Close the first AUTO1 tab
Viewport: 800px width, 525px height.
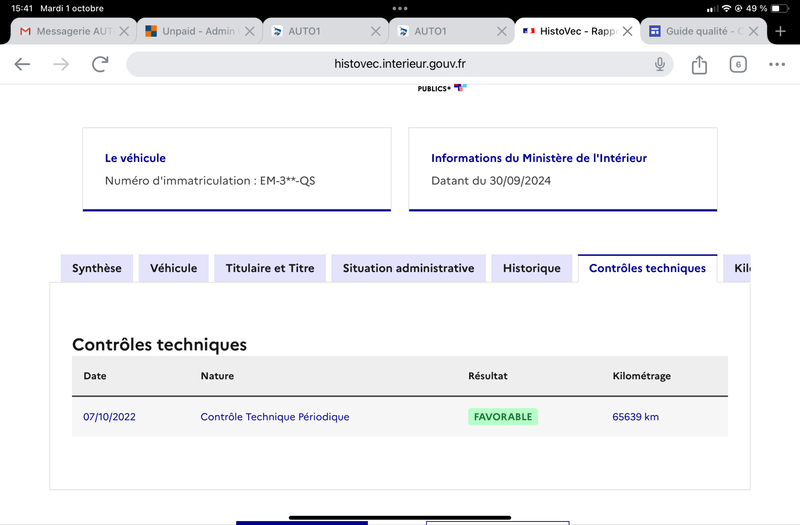pyautogui.click(x=376, y=31)
